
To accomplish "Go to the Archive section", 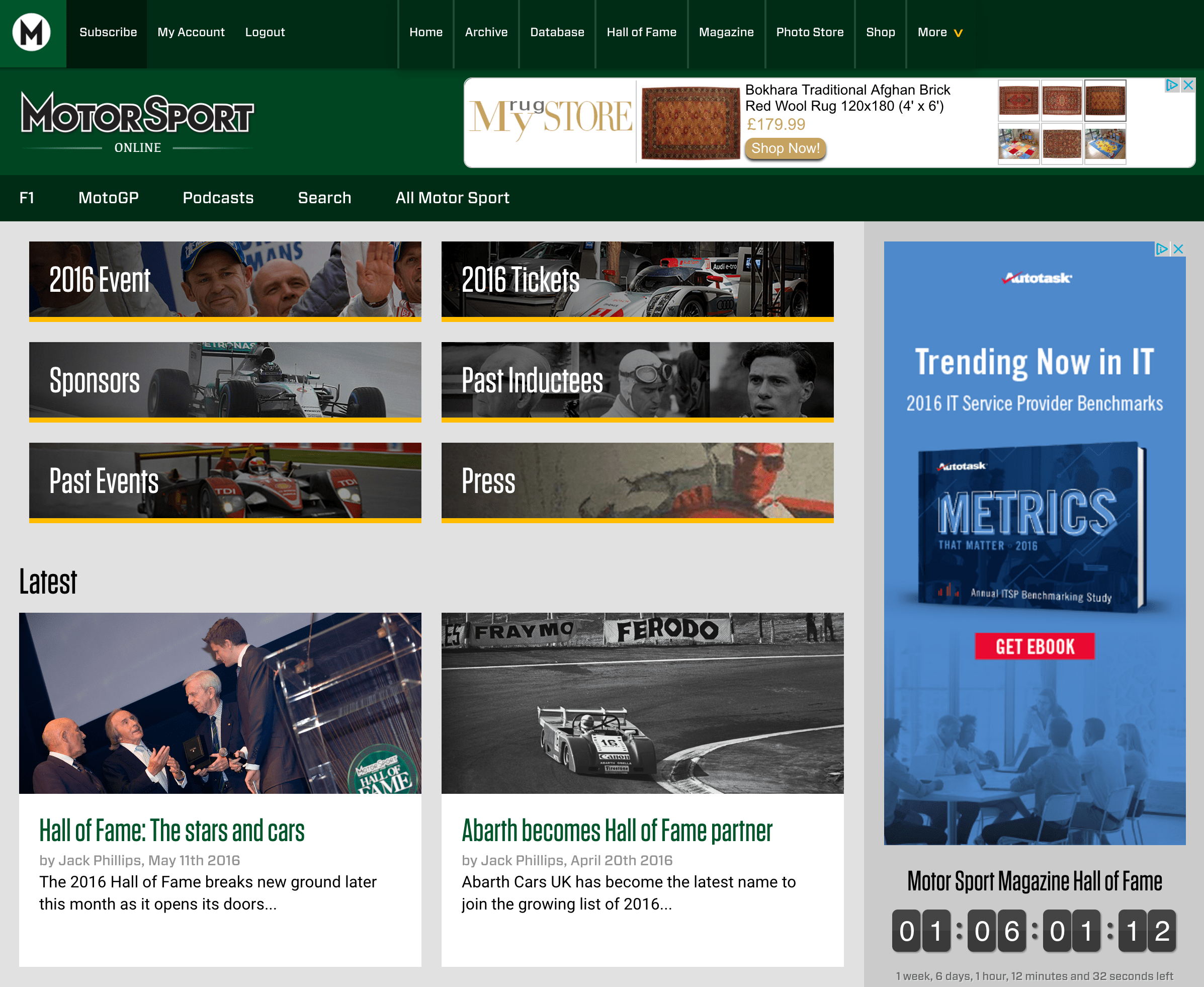I will tap(486, 32).
